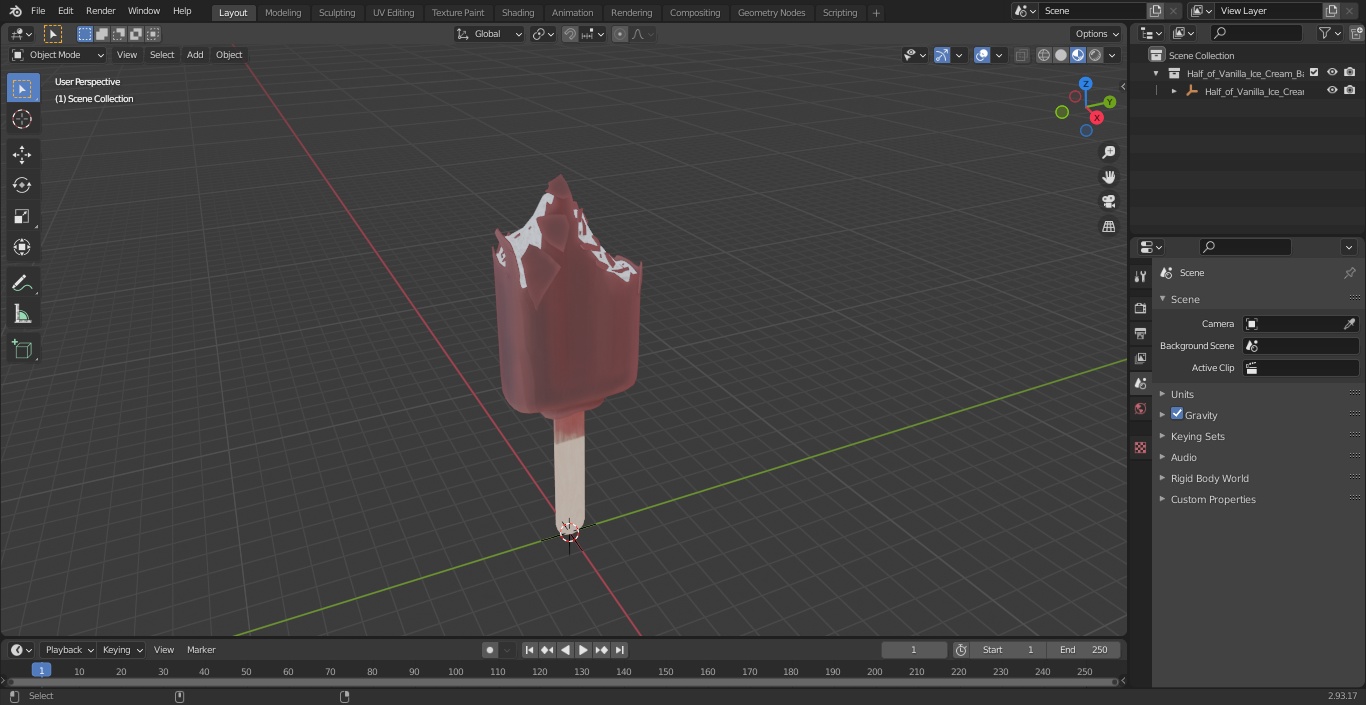Open the View Layer properties tab
Screen dimensions: 1366x705
tap(1140, 358)
